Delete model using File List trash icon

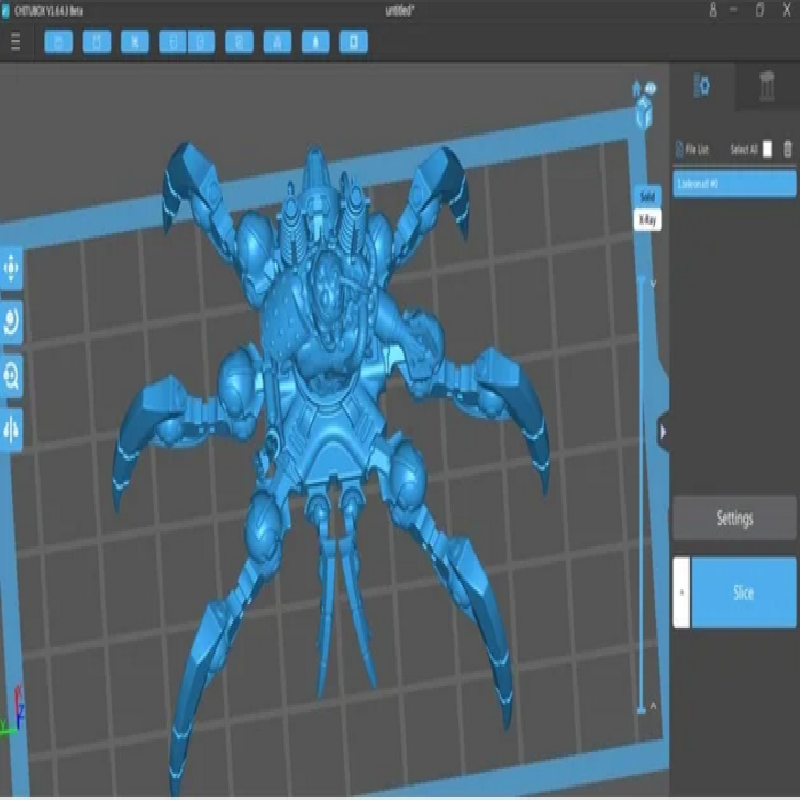pyautogui.click(x=788, y=149)
